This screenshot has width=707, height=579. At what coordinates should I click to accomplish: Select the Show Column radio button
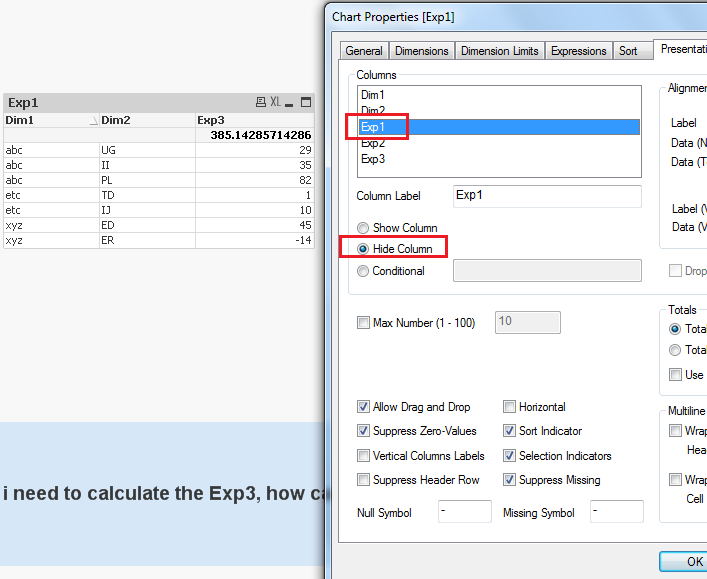363,228
